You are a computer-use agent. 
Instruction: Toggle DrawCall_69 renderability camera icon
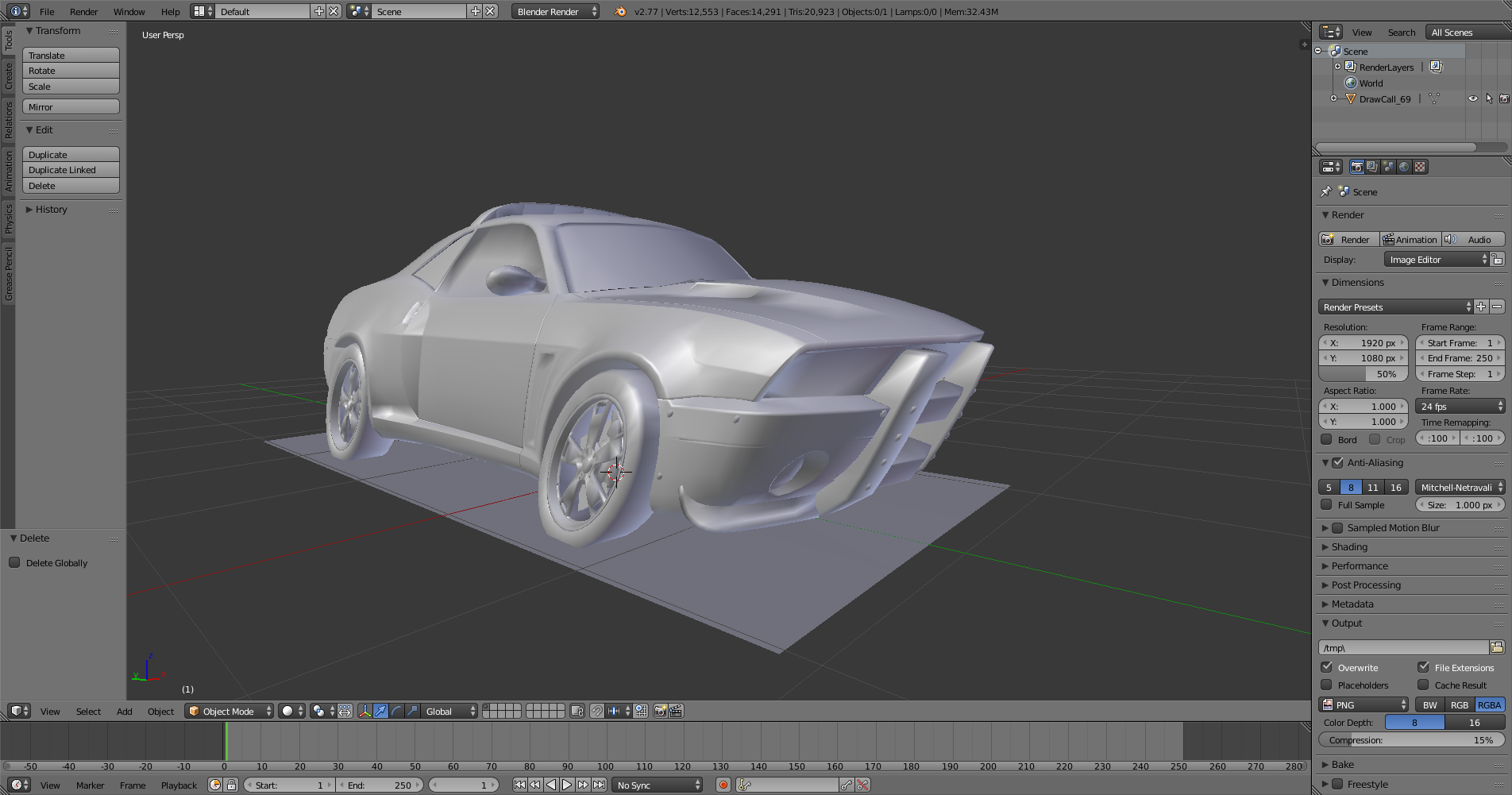tap(1504, 98)
